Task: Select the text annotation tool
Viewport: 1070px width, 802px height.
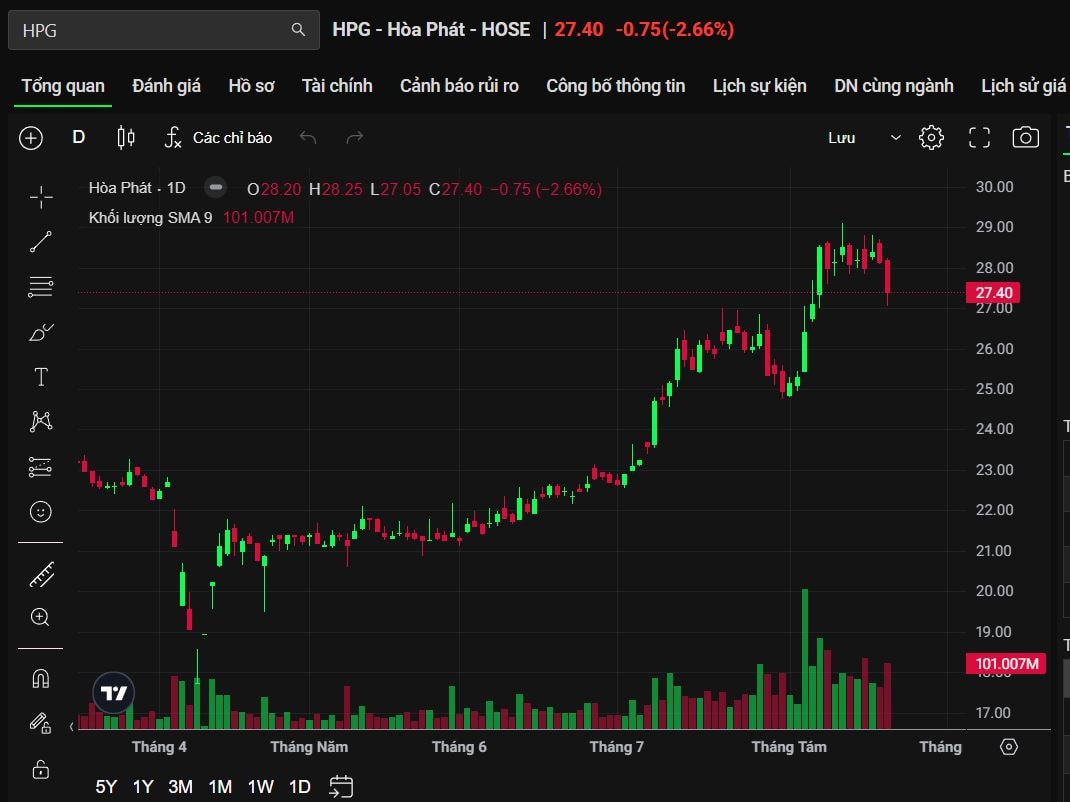Action: (x=41, y=377)
